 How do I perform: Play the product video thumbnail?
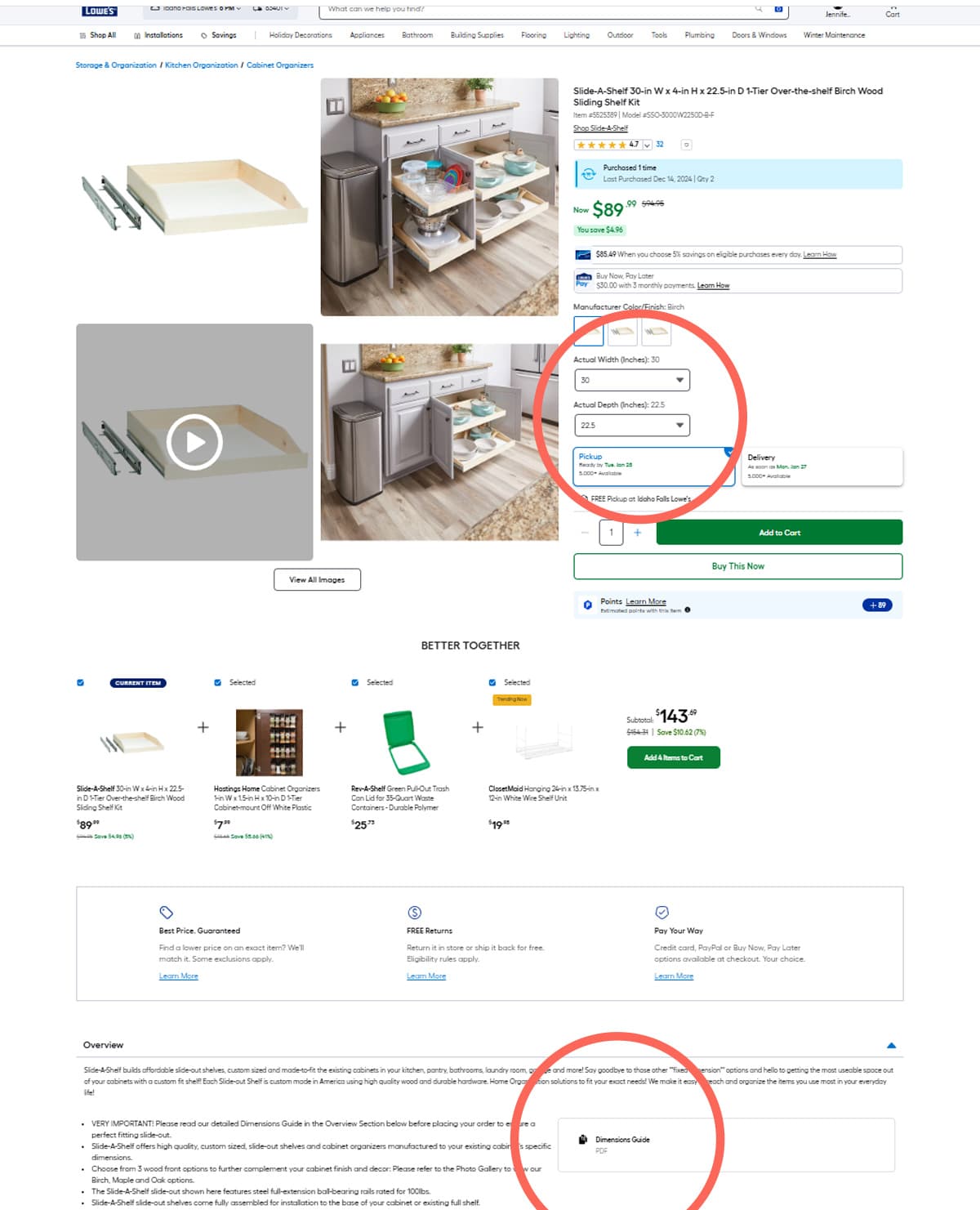point(194,442)
